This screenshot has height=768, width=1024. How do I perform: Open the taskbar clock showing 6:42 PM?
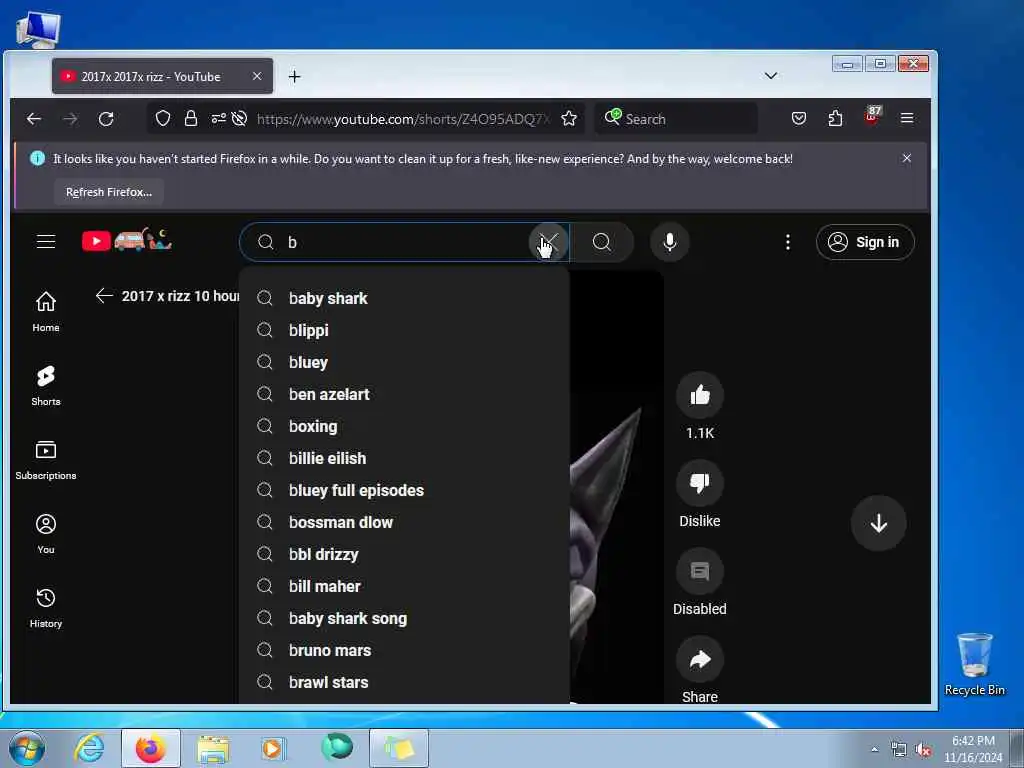point(973,749)
